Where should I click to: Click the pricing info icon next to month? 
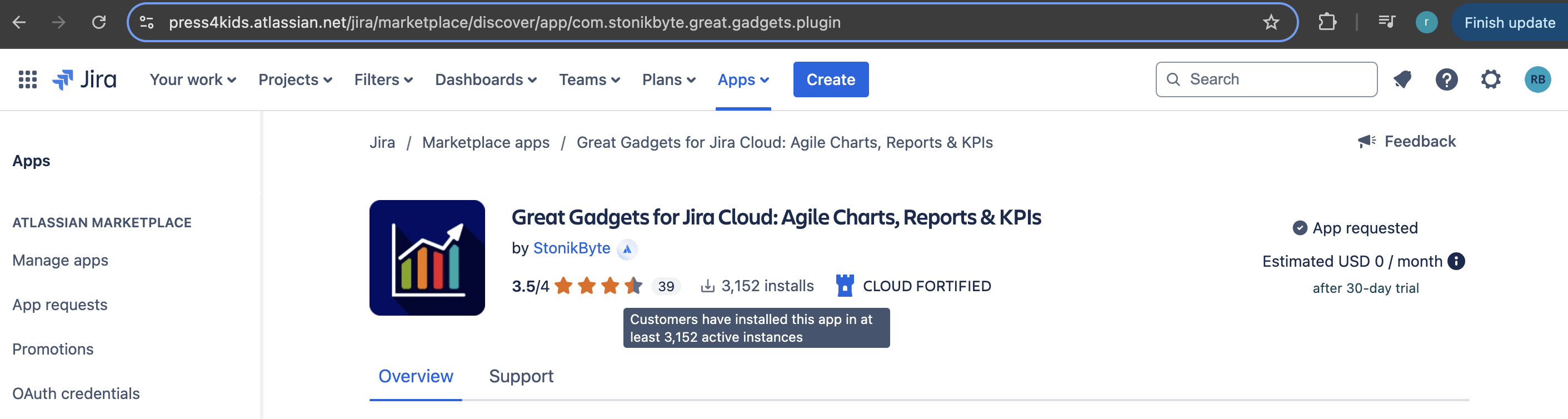point(1456,261)
